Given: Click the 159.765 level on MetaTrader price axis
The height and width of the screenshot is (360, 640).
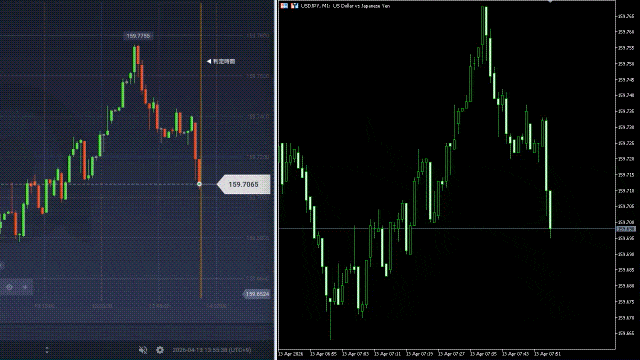Looking at the screenshot, I should [626, 16].
